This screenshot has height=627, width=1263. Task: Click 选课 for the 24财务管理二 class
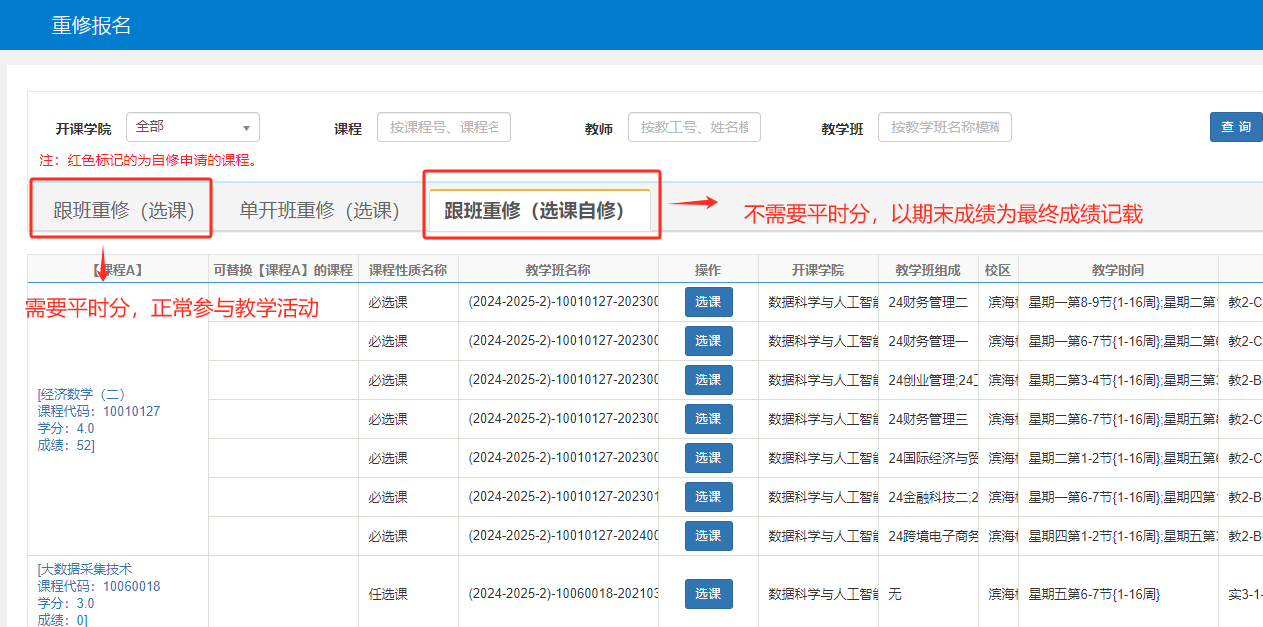tap(708, 302)
